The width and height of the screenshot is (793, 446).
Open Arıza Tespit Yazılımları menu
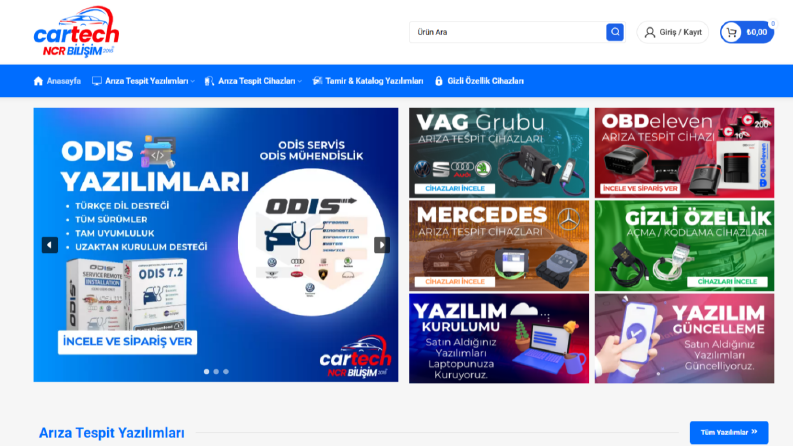point(143,81)
